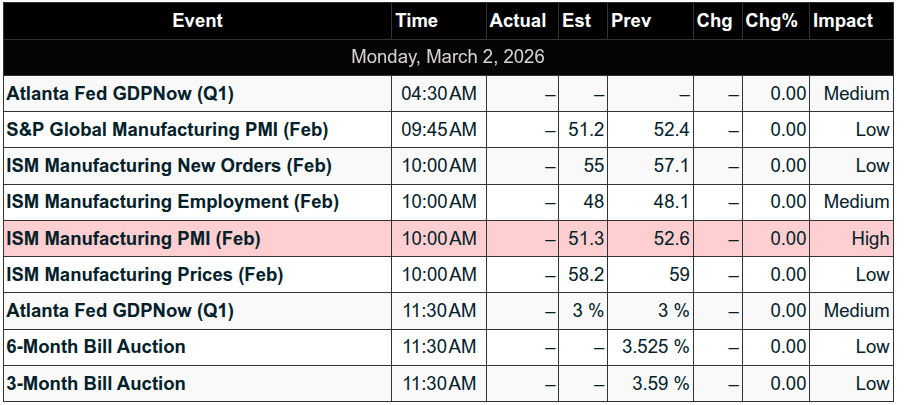Click the 3.525 % previous value
This screenshot has height=405, width=908.
[x=655, y=347]
